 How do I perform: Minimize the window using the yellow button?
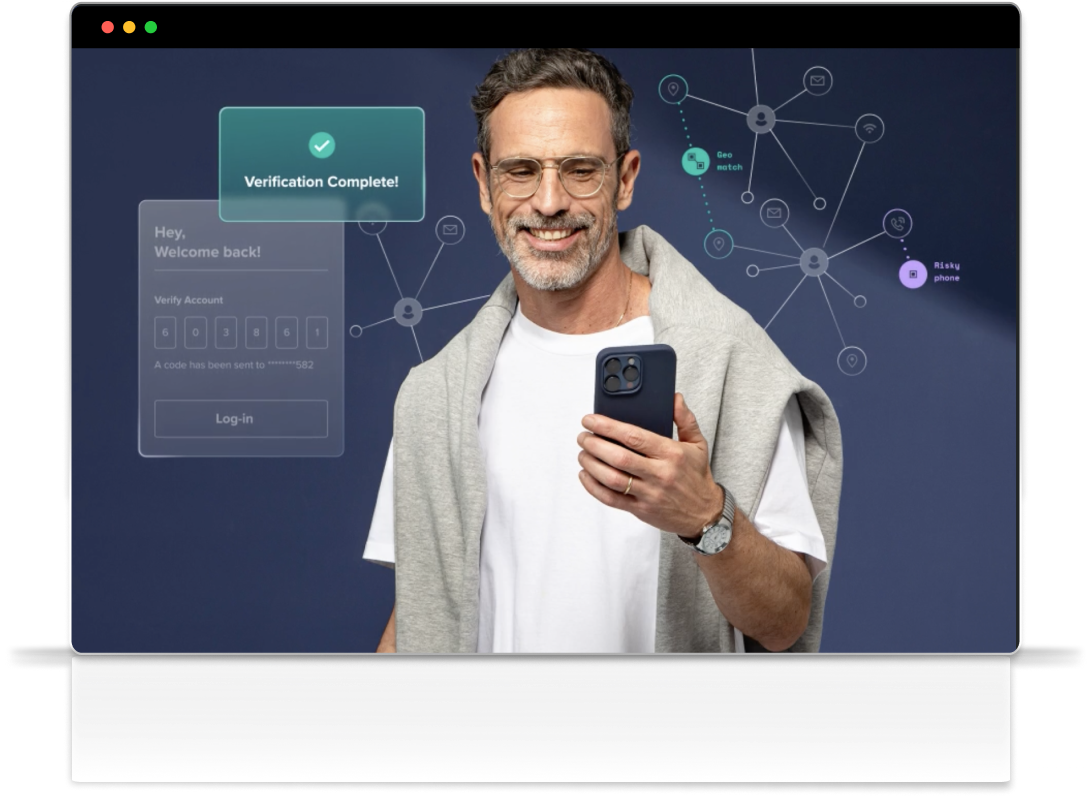[x=129, y=27]
